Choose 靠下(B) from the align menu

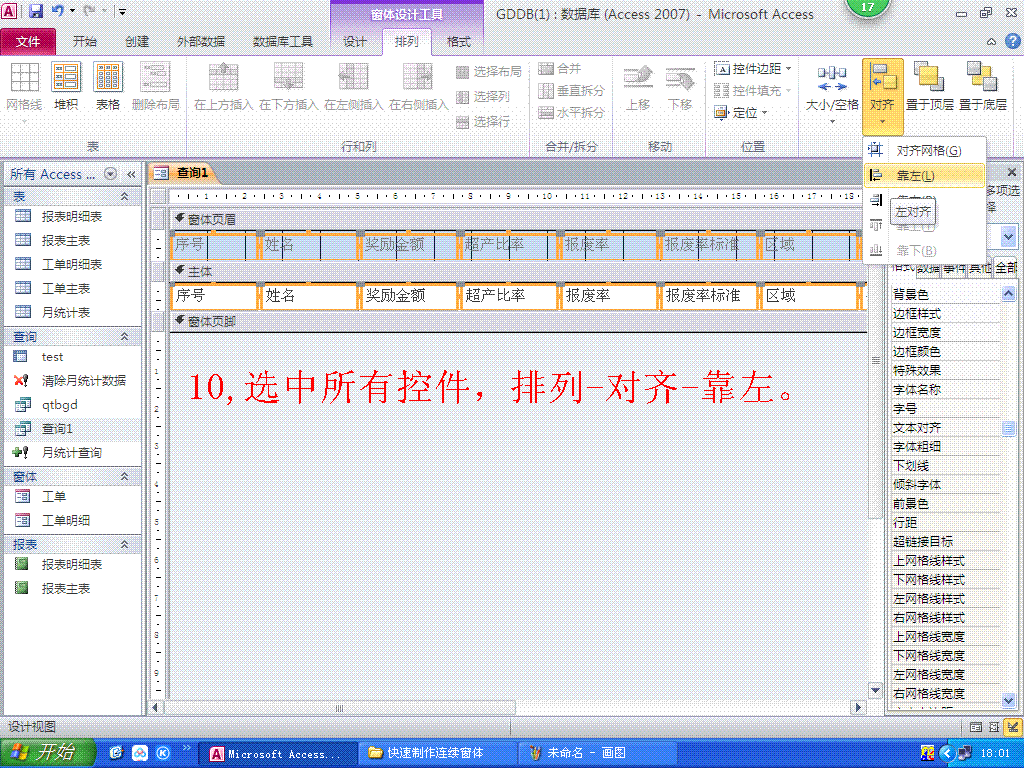pos(924,250)
